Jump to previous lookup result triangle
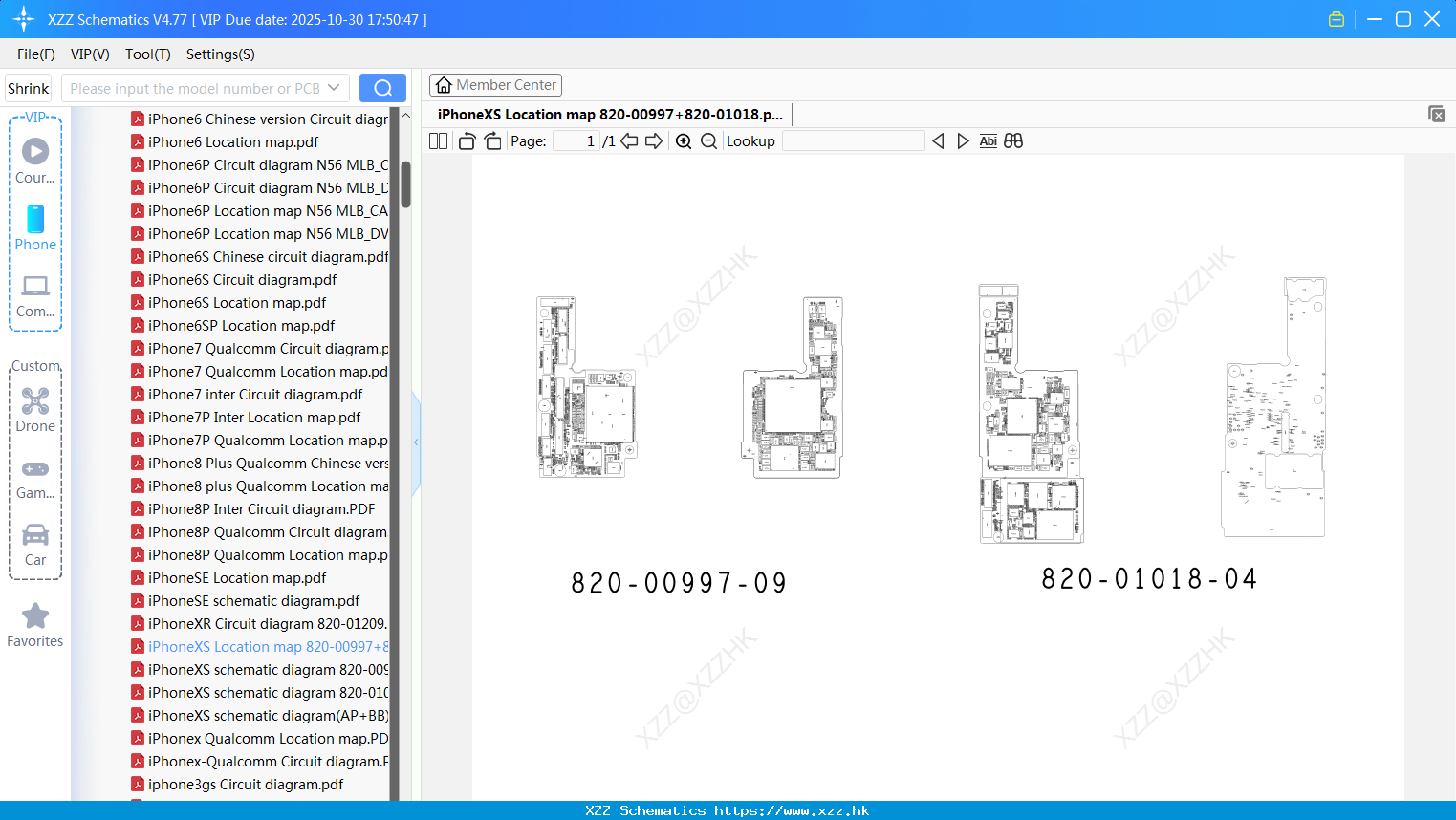1456x820 pixels. [938, 141]
